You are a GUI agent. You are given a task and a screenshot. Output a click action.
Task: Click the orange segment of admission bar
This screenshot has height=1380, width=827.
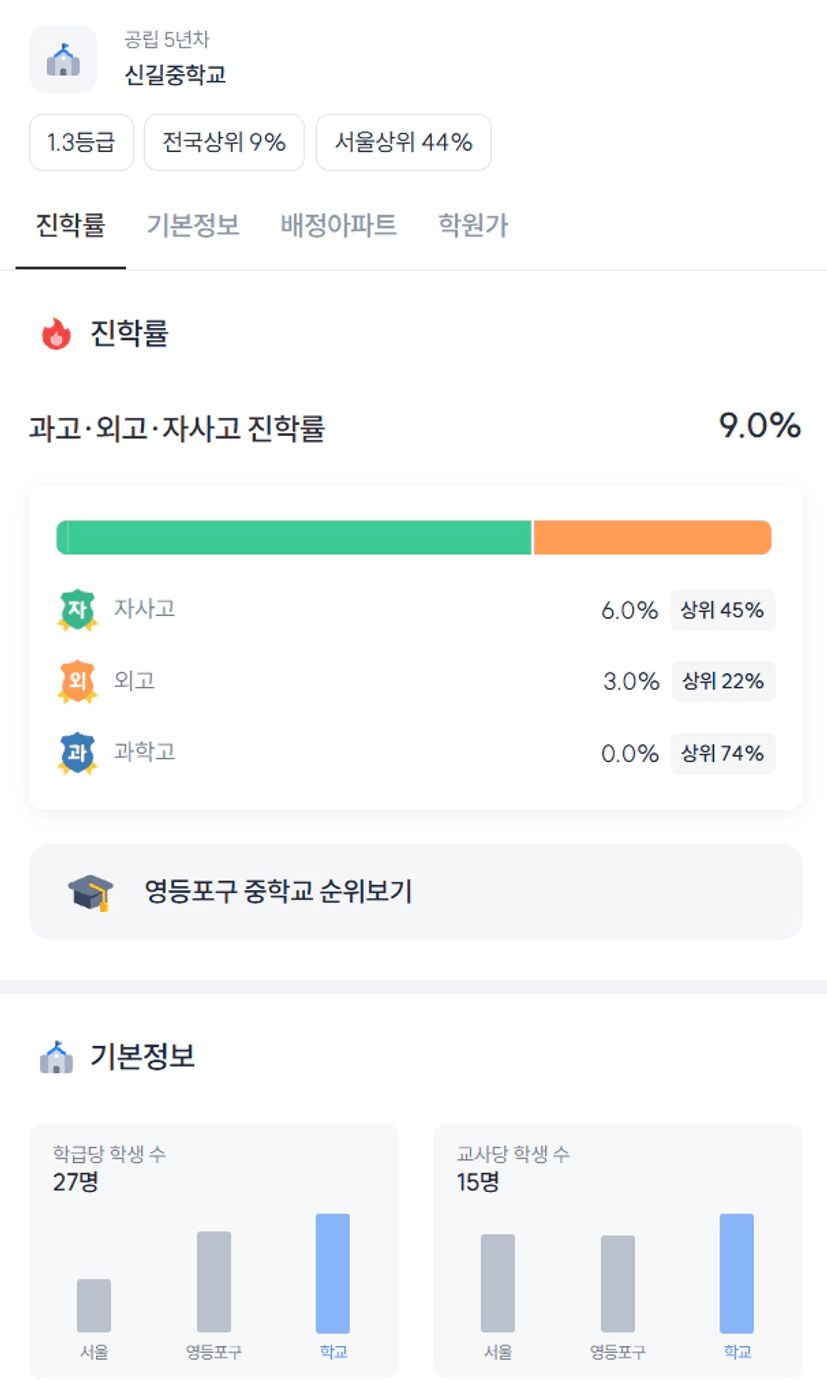(653, 537)
